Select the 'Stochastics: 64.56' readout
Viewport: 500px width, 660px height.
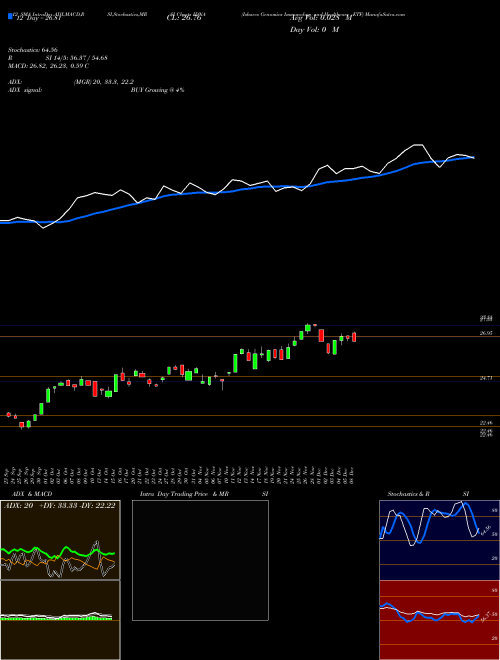(32, 50)
